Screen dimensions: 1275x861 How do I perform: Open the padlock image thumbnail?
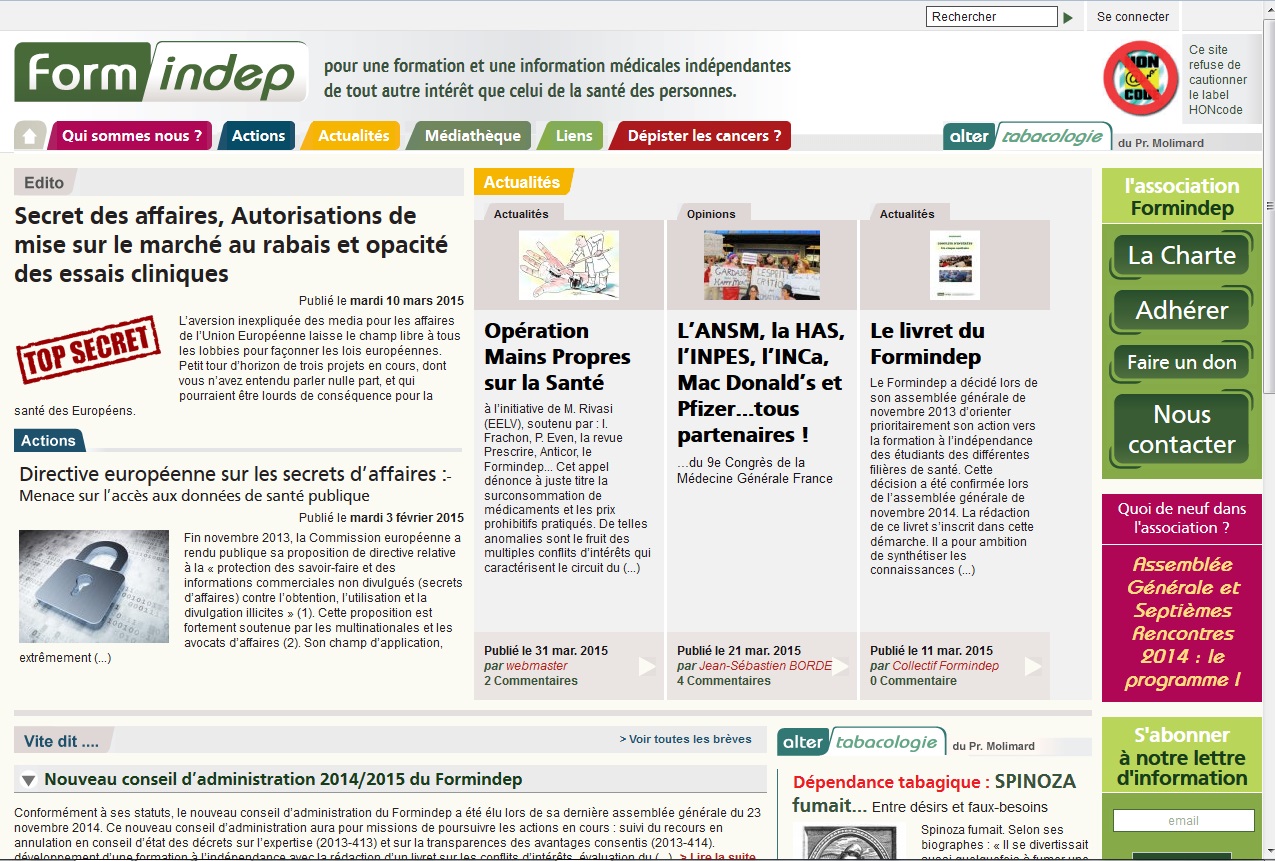click(x=94, y=586)
